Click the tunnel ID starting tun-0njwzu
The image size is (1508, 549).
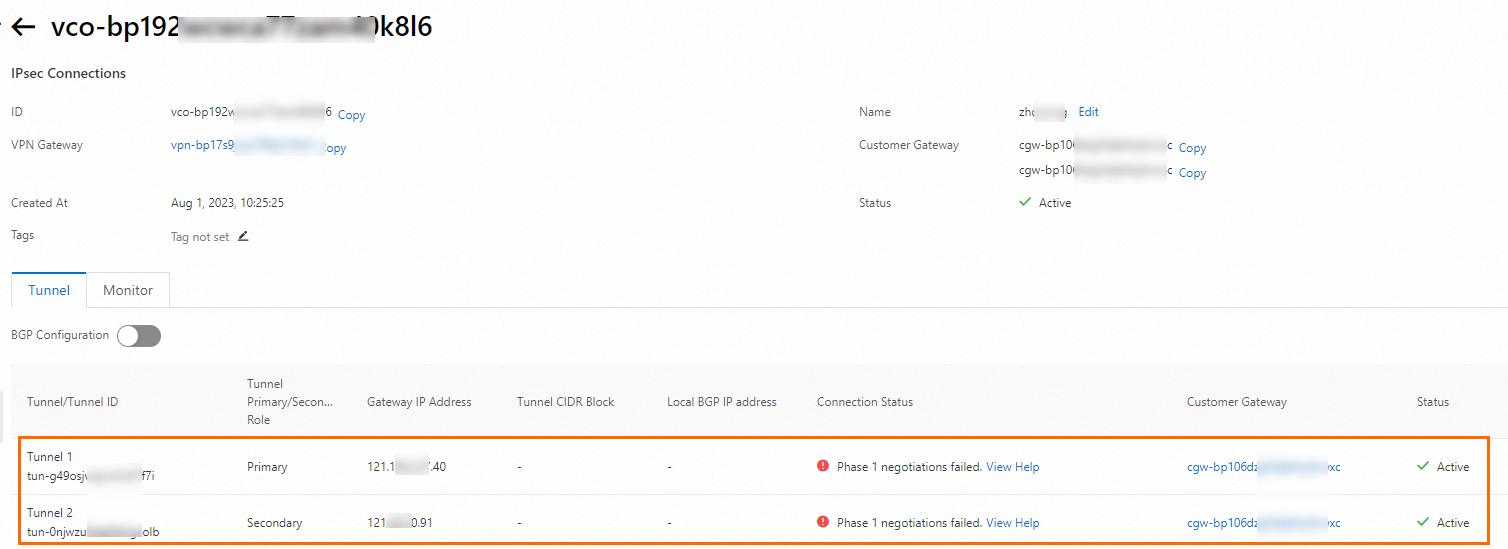93,532
